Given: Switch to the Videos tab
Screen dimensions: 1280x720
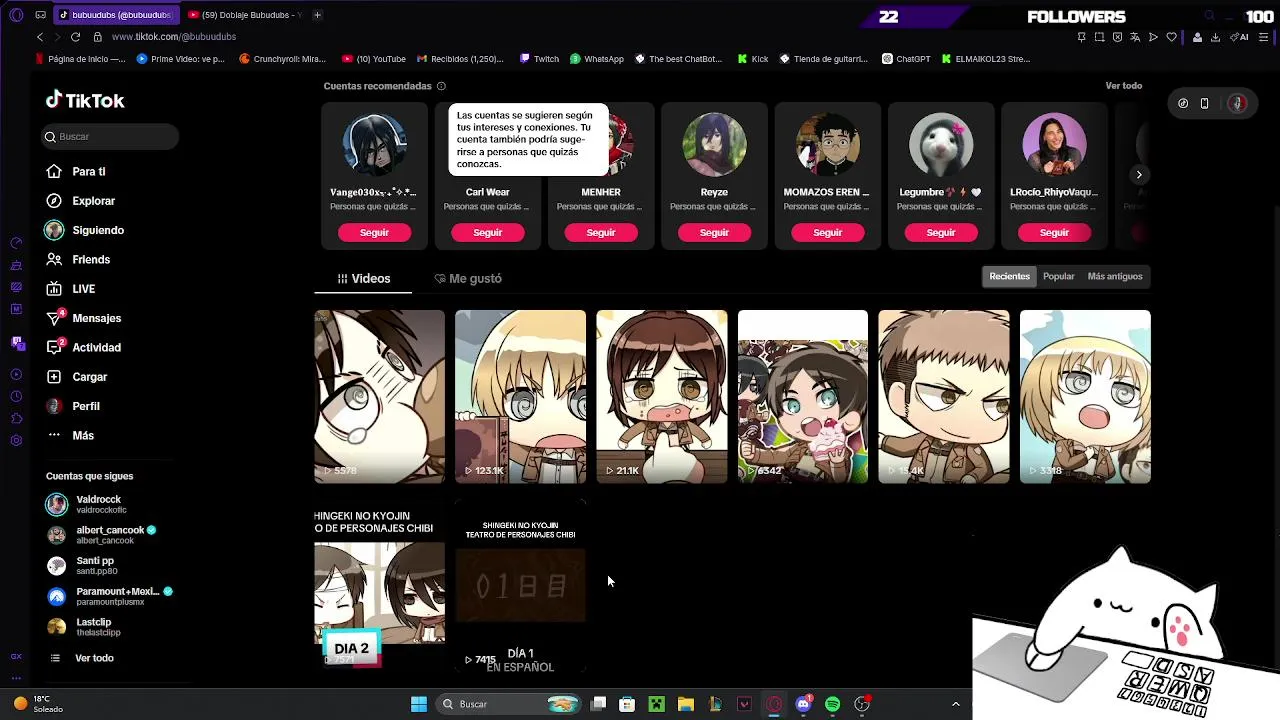Looking at the screenshot, I should [x=363, y=279].
